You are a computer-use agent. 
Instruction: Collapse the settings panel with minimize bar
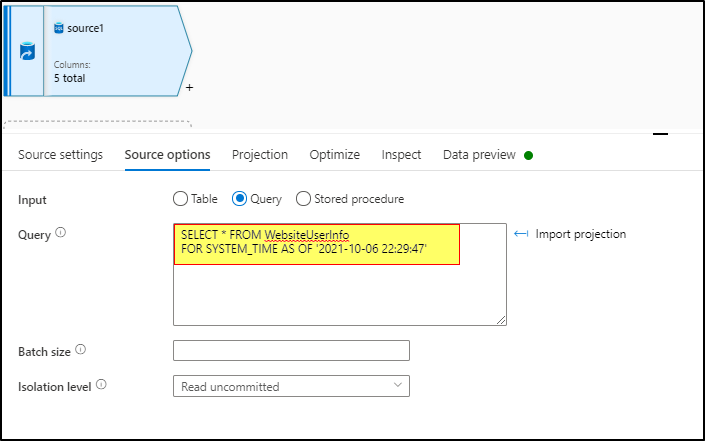click(660, 134)
